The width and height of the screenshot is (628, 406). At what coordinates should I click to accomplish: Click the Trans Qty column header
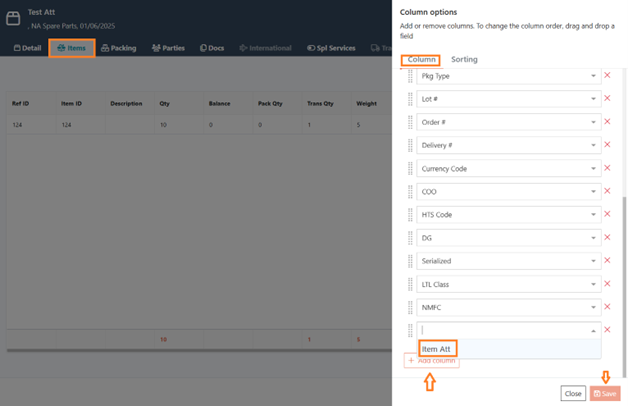click(x=320, y=103)
